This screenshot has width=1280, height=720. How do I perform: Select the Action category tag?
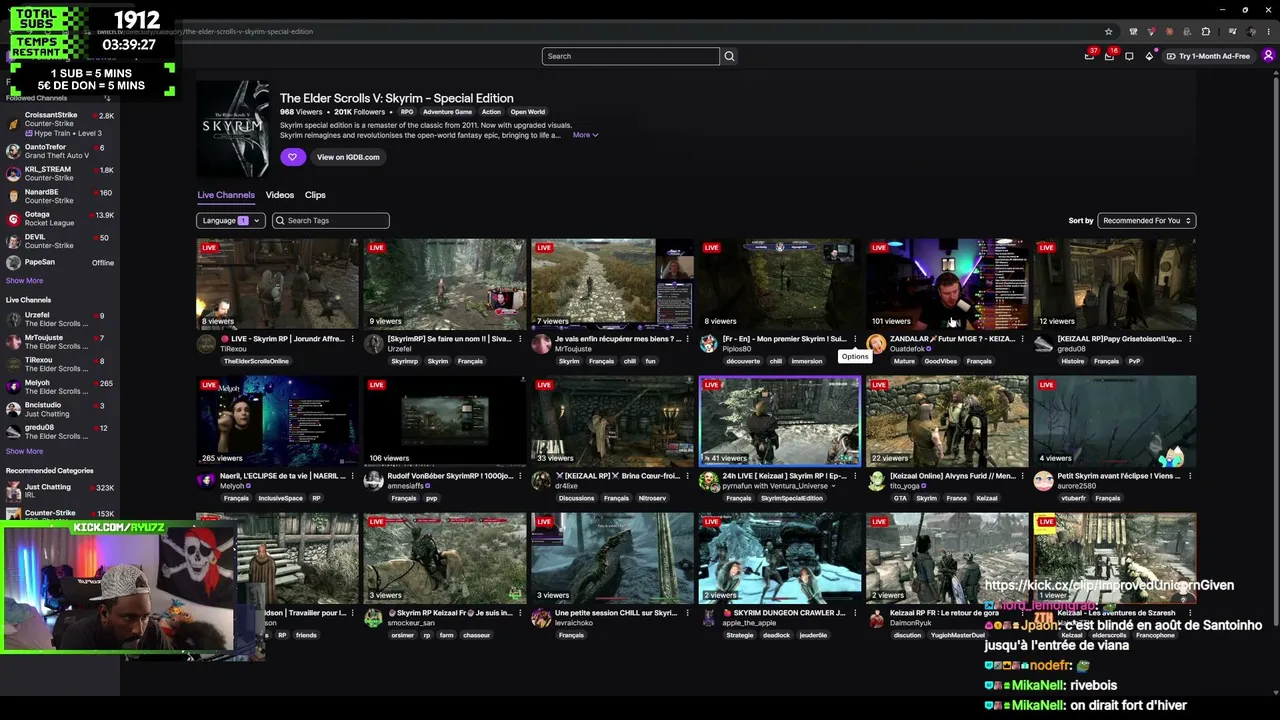(x=491, y=112)
